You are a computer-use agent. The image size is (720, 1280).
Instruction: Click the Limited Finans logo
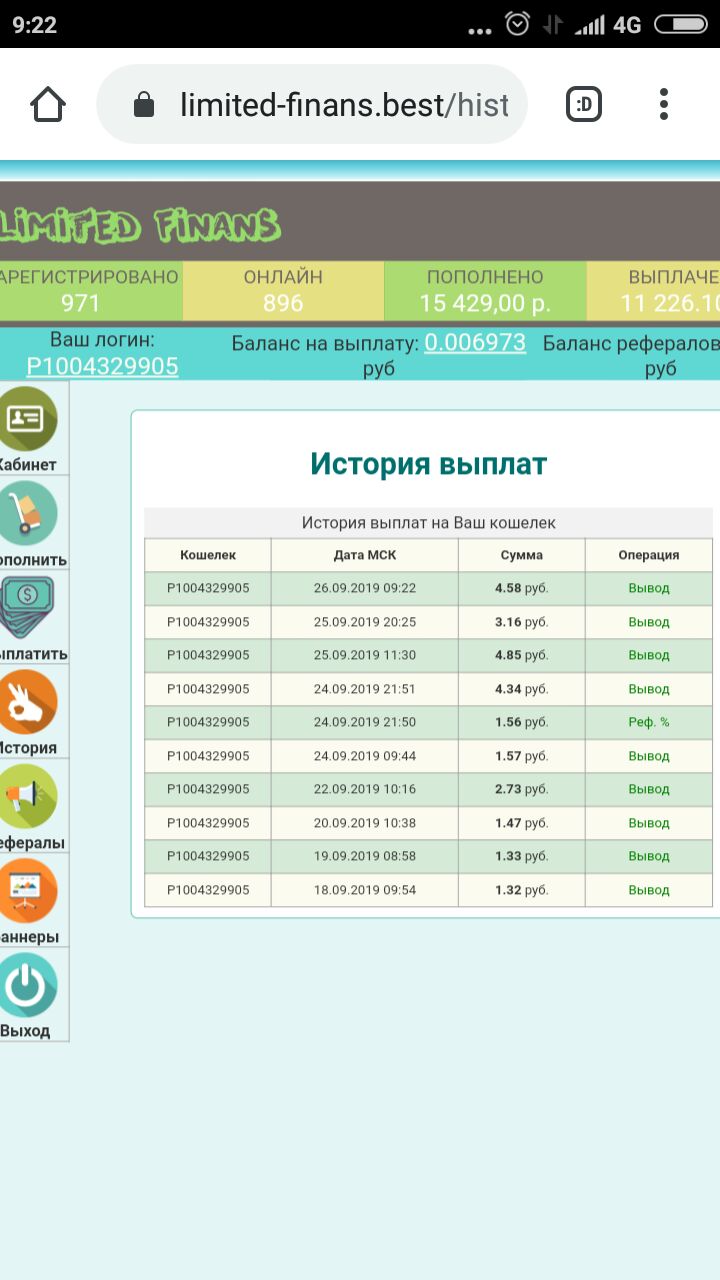click(140, 226)
